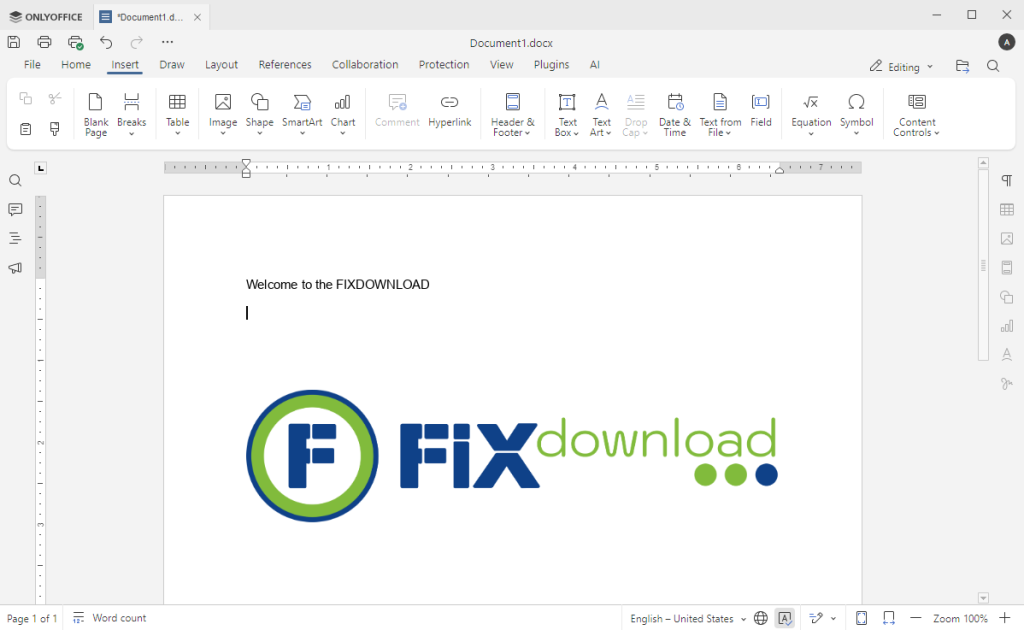This screenshot has height=630, width=1024.
Task: Toggle nonprinting characters in right sidebar
Action: pyautogui.click(x=1007, y=181)
